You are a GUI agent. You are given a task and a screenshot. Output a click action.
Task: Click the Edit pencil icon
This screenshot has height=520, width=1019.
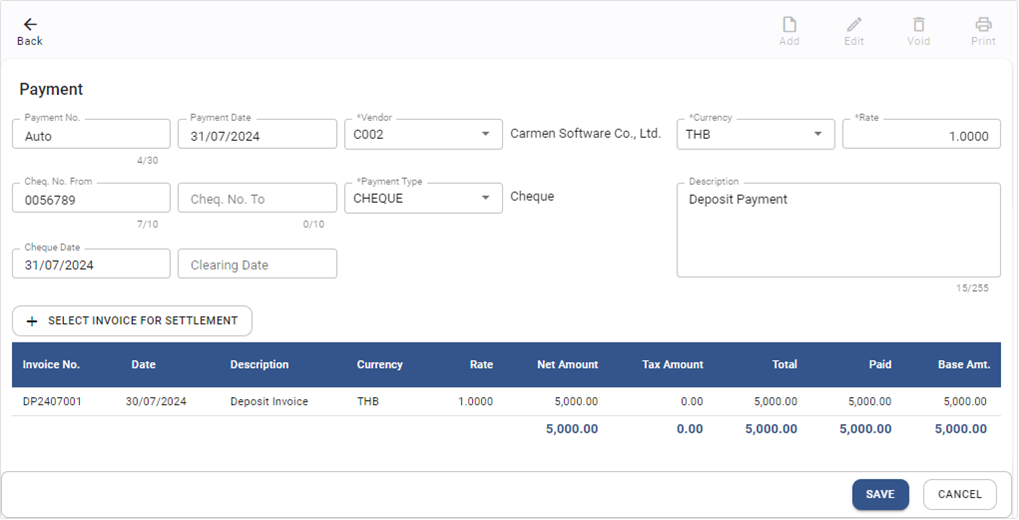pos(853,25)
